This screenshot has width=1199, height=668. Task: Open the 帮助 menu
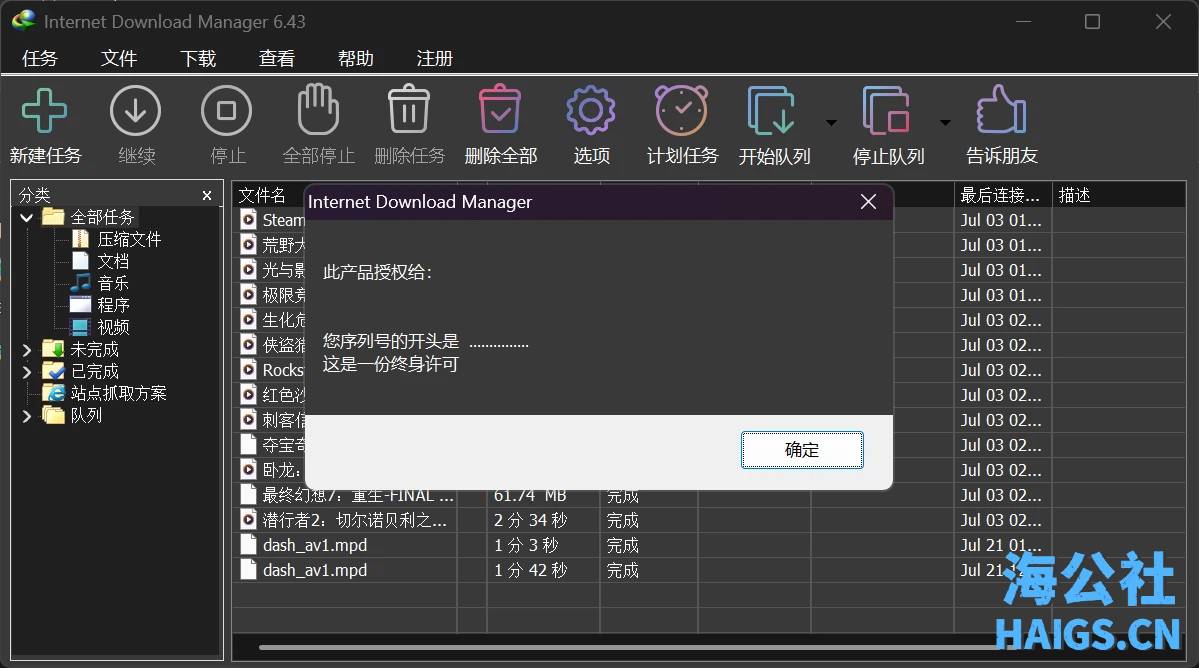(x=356, y=59)
